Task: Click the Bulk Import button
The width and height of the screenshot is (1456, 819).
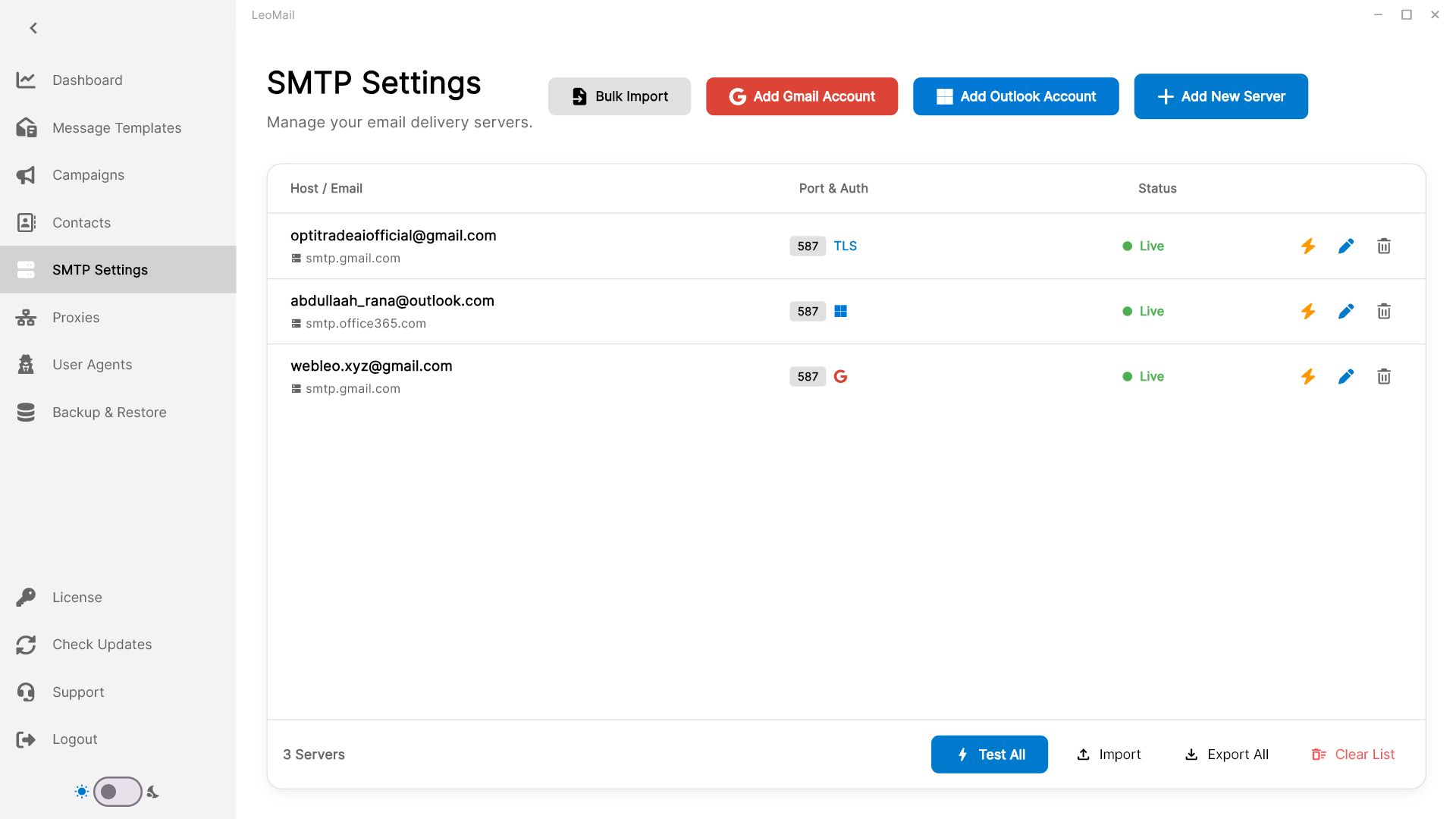Action: pyautogui.click(x=620, y=96)
